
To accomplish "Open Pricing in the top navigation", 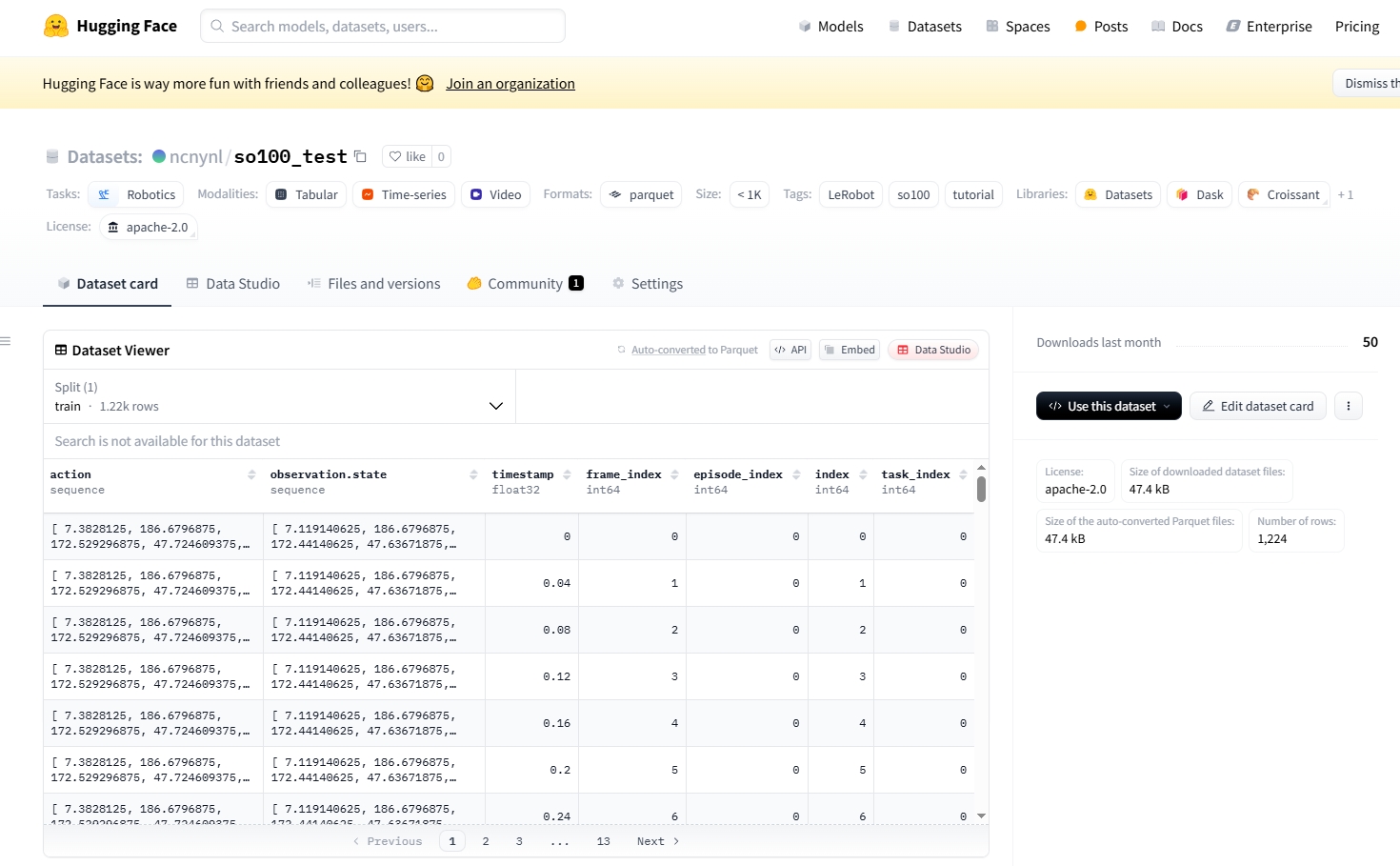I will coord(1357,27).
